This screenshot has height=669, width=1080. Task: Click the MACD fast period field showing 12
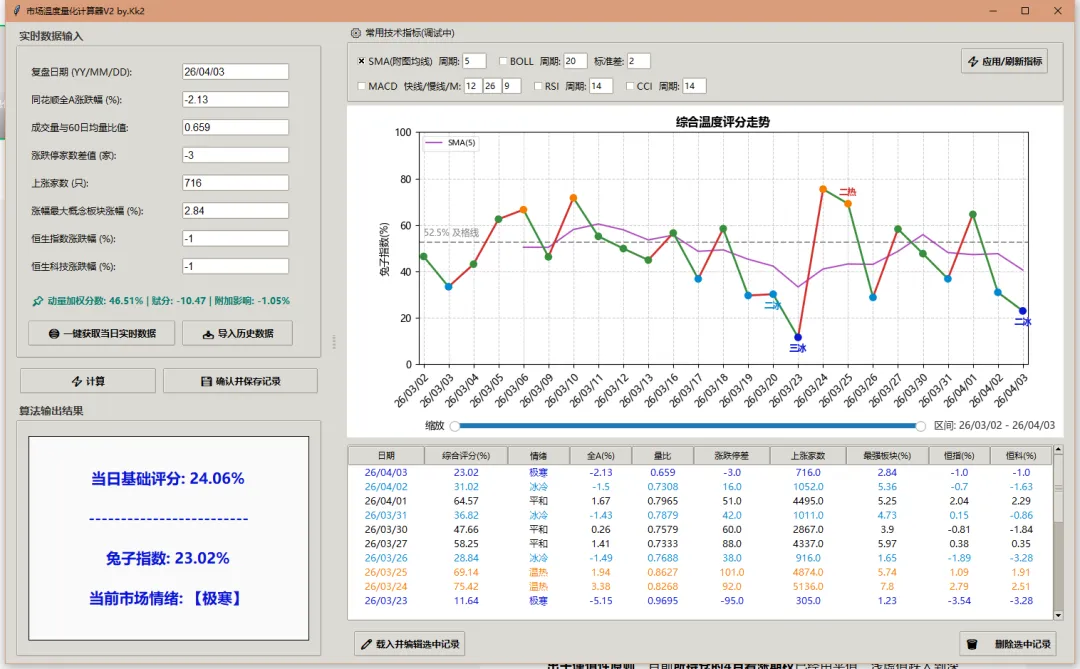click(472, 86)
